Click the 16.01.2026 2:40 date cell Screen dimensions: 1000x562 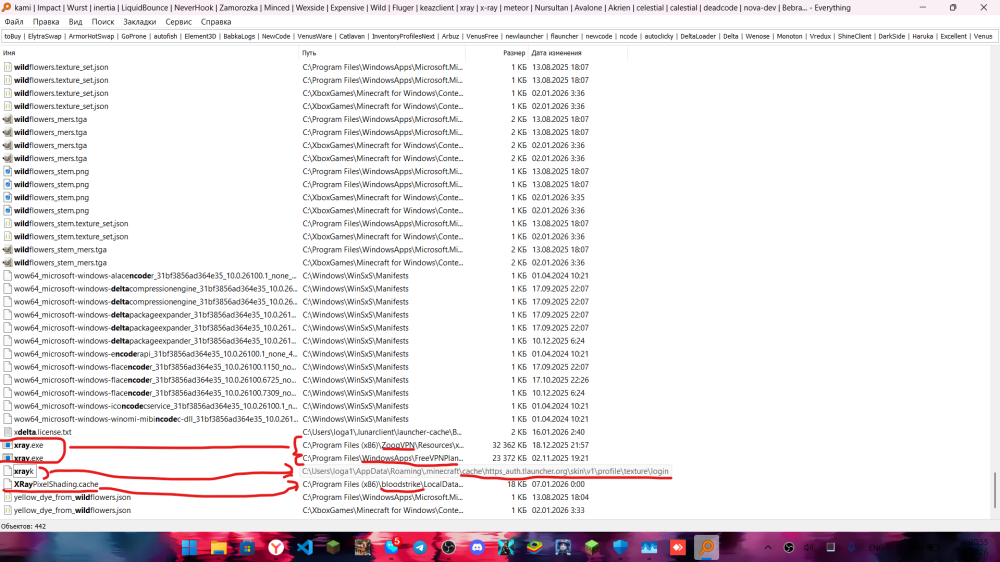[x=558, y=432]
